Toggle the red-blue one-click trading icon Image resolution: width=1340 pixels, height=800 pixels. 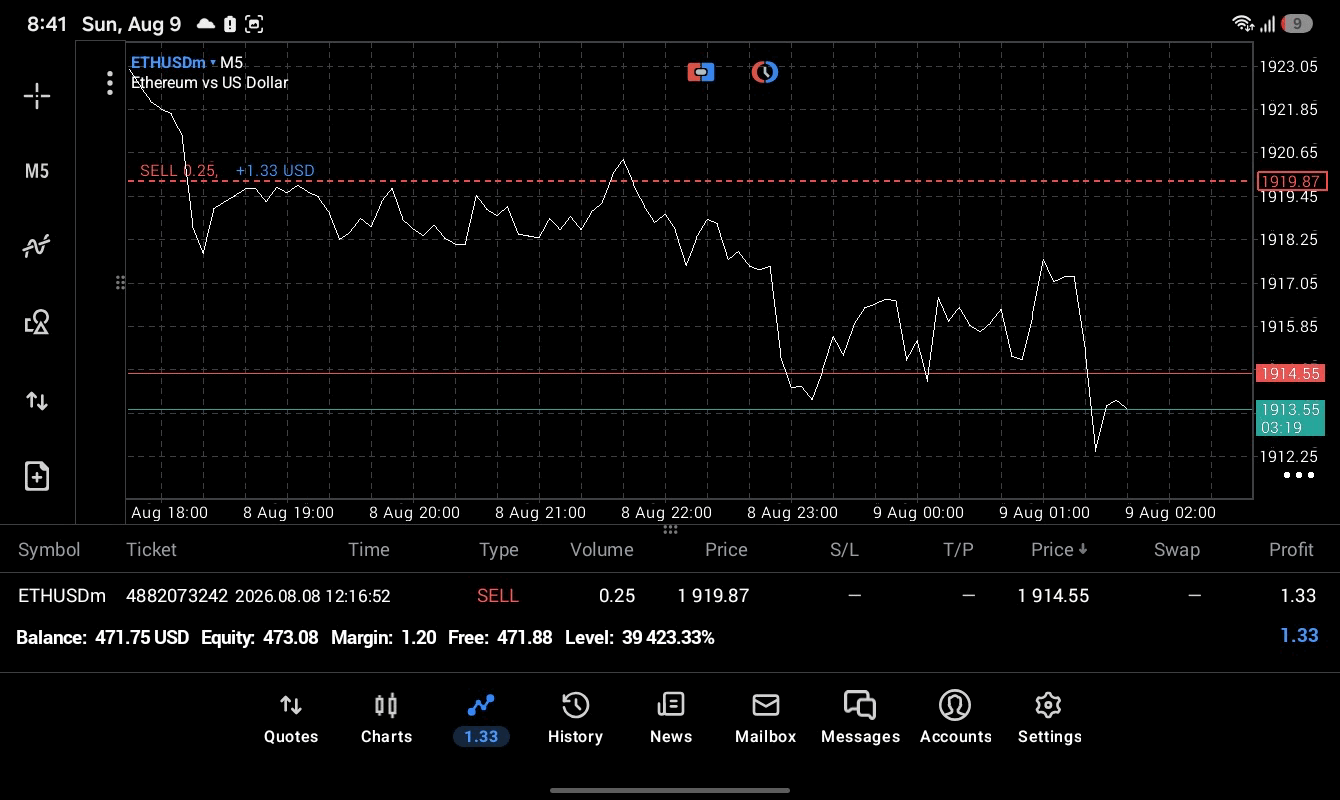701,72
